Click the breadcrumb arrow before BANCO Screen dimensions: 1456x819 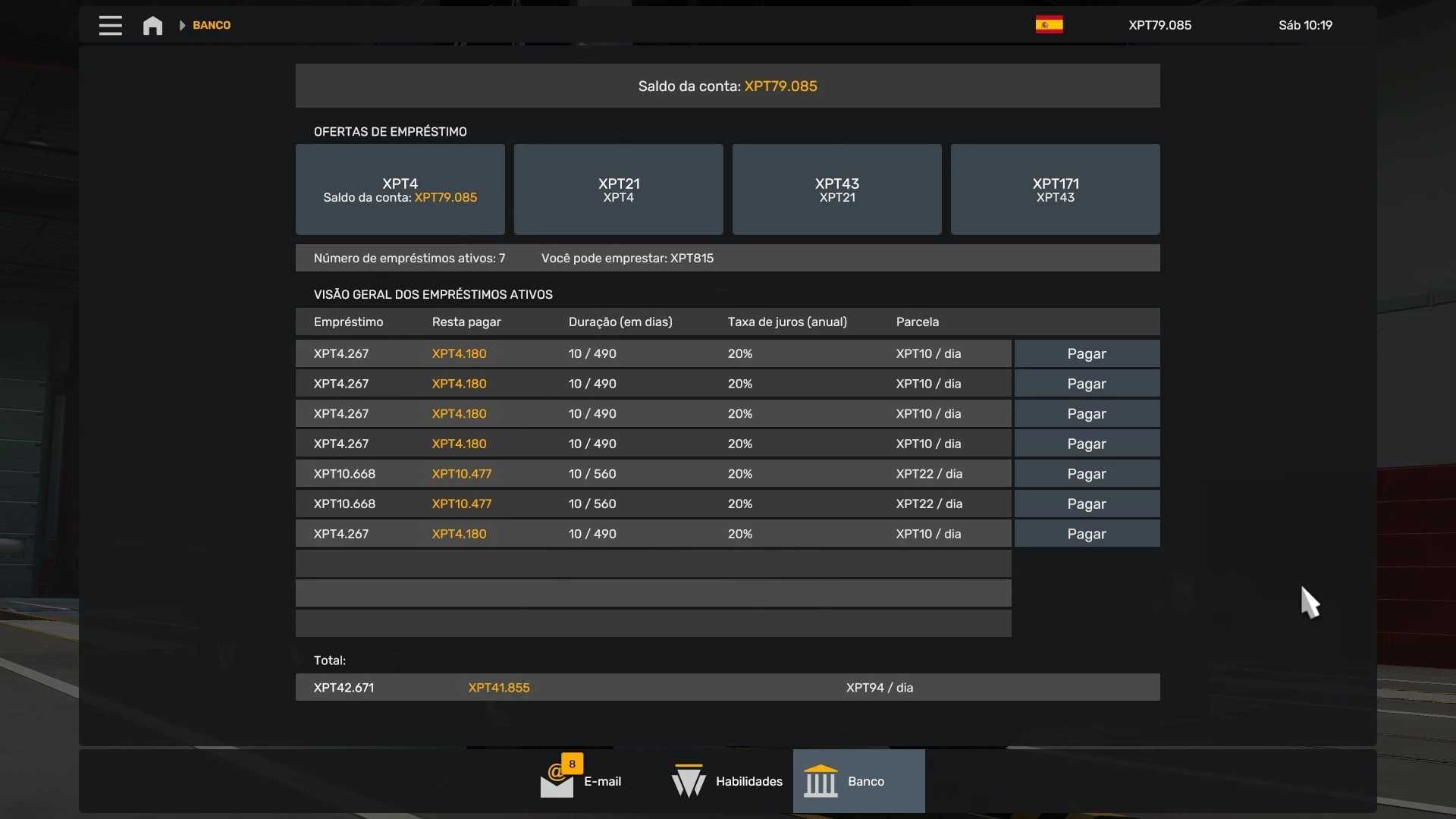pyautogui.click(x=182, y=25)
